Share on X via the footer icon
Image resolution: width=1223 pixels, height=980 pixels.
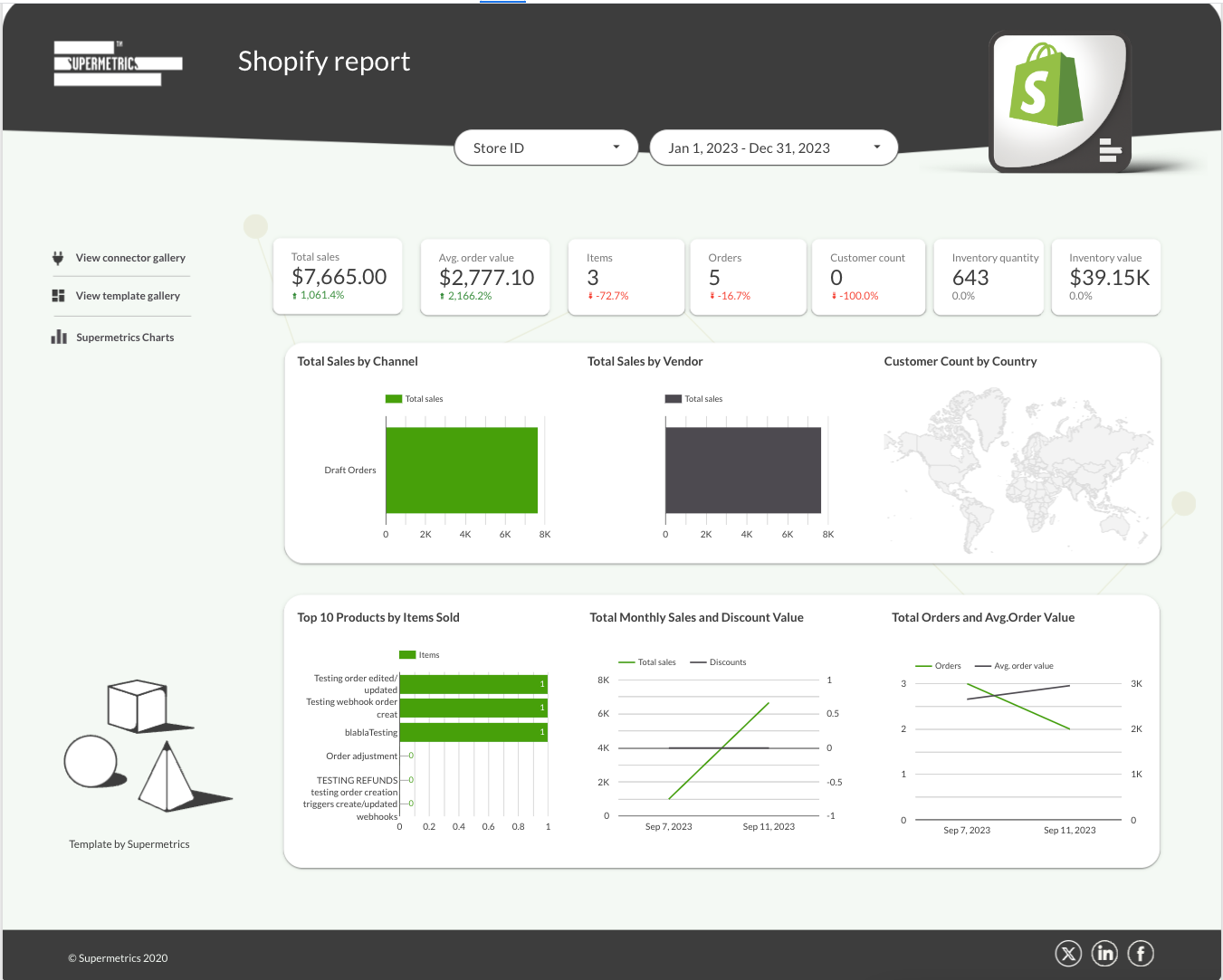point(1068,954)
